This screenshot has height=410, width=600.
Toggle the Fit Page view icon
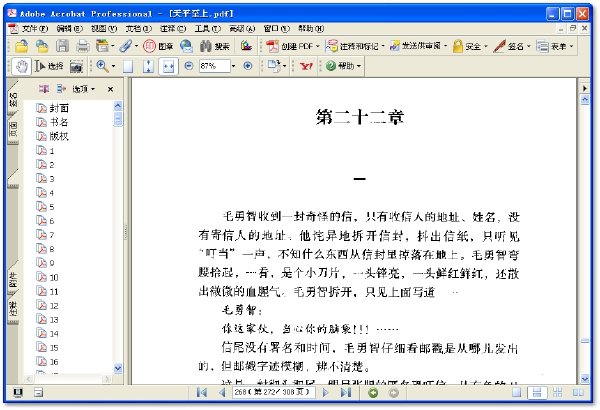click(x=148, y=66)
